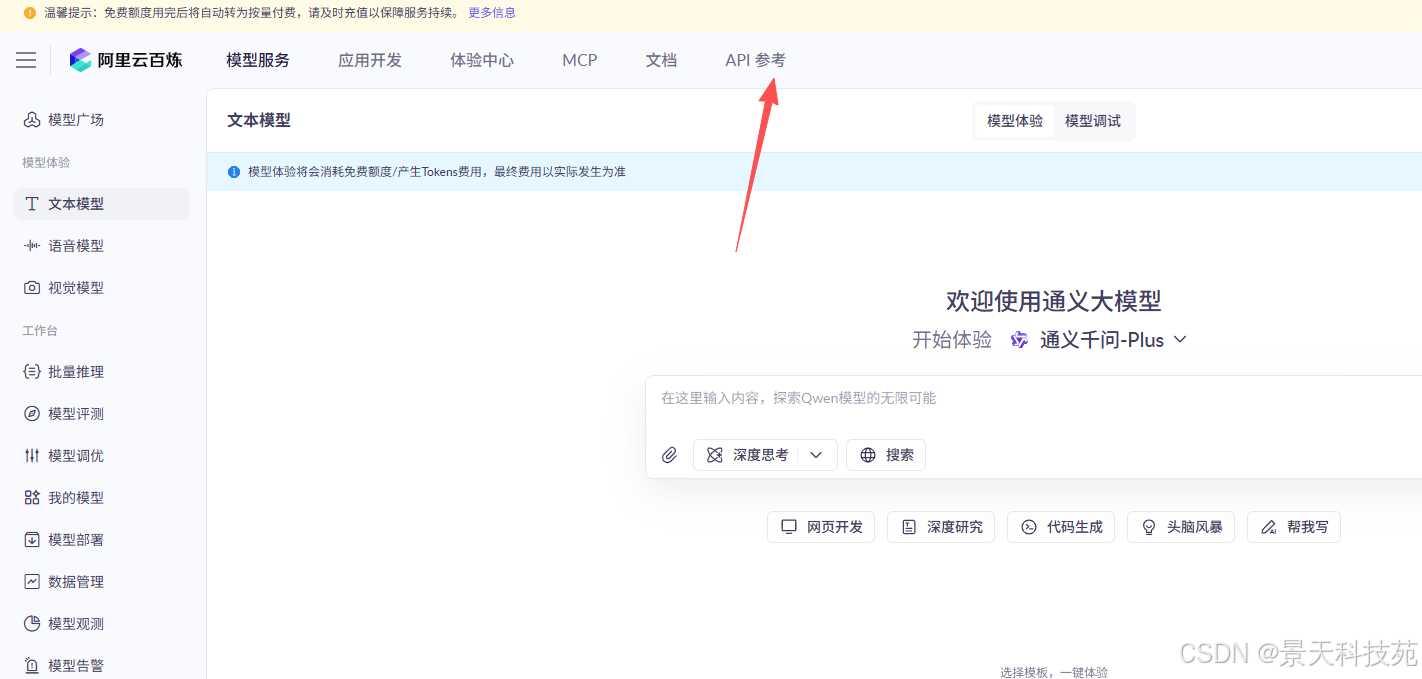Click the paperclip attachment icon
Viewport: 1422px width, 679px height.
(670, 455)
